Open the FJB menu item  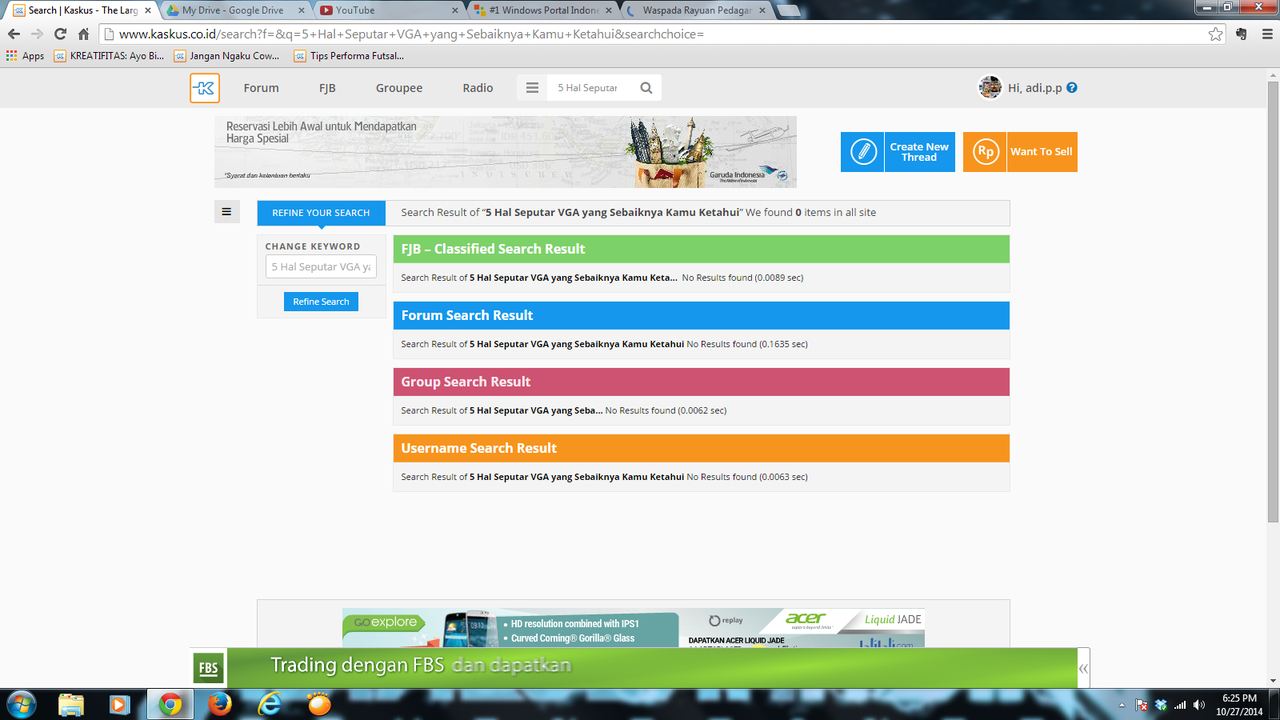point(327,88)
